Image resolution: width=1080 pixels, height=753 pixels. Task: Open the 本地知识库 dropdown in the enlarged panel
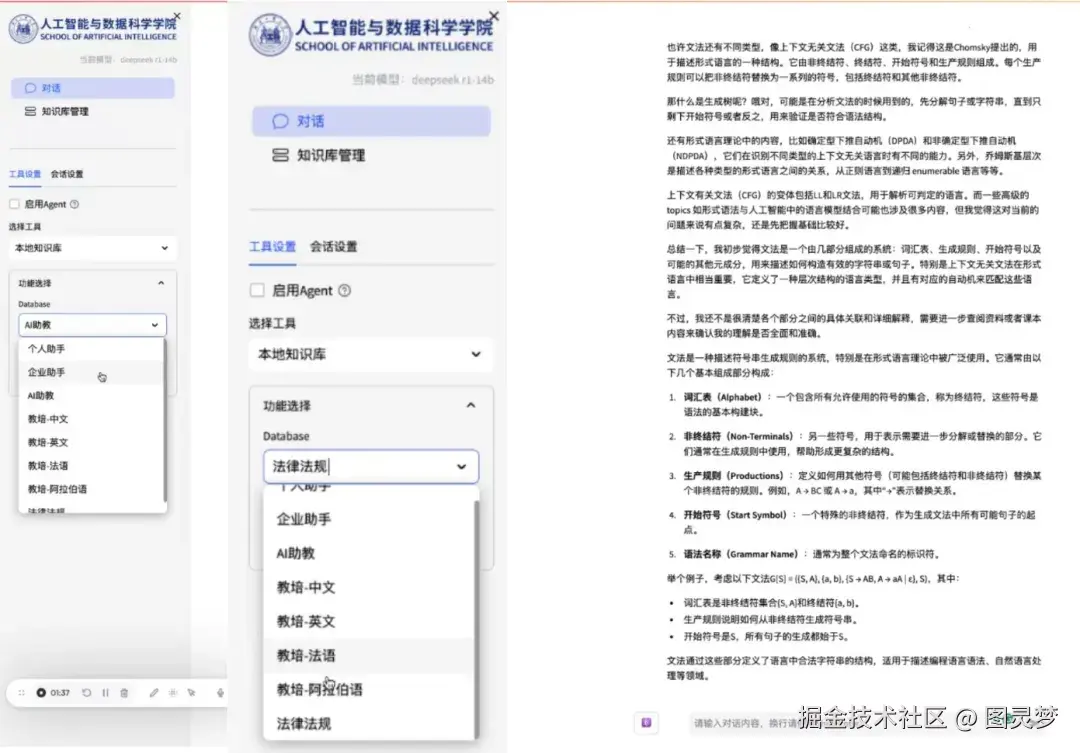371,354
